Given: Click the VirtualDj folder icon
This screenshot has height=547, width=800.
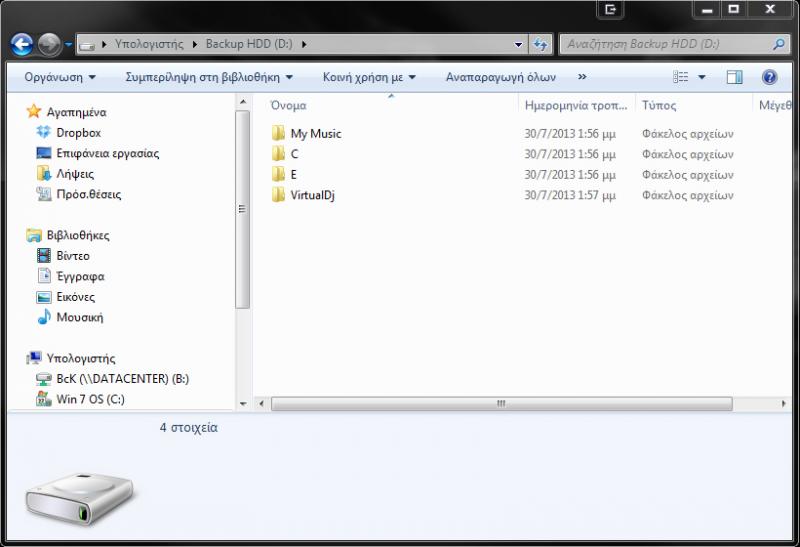Looking at the screenshot, I should tap(279, 194).
